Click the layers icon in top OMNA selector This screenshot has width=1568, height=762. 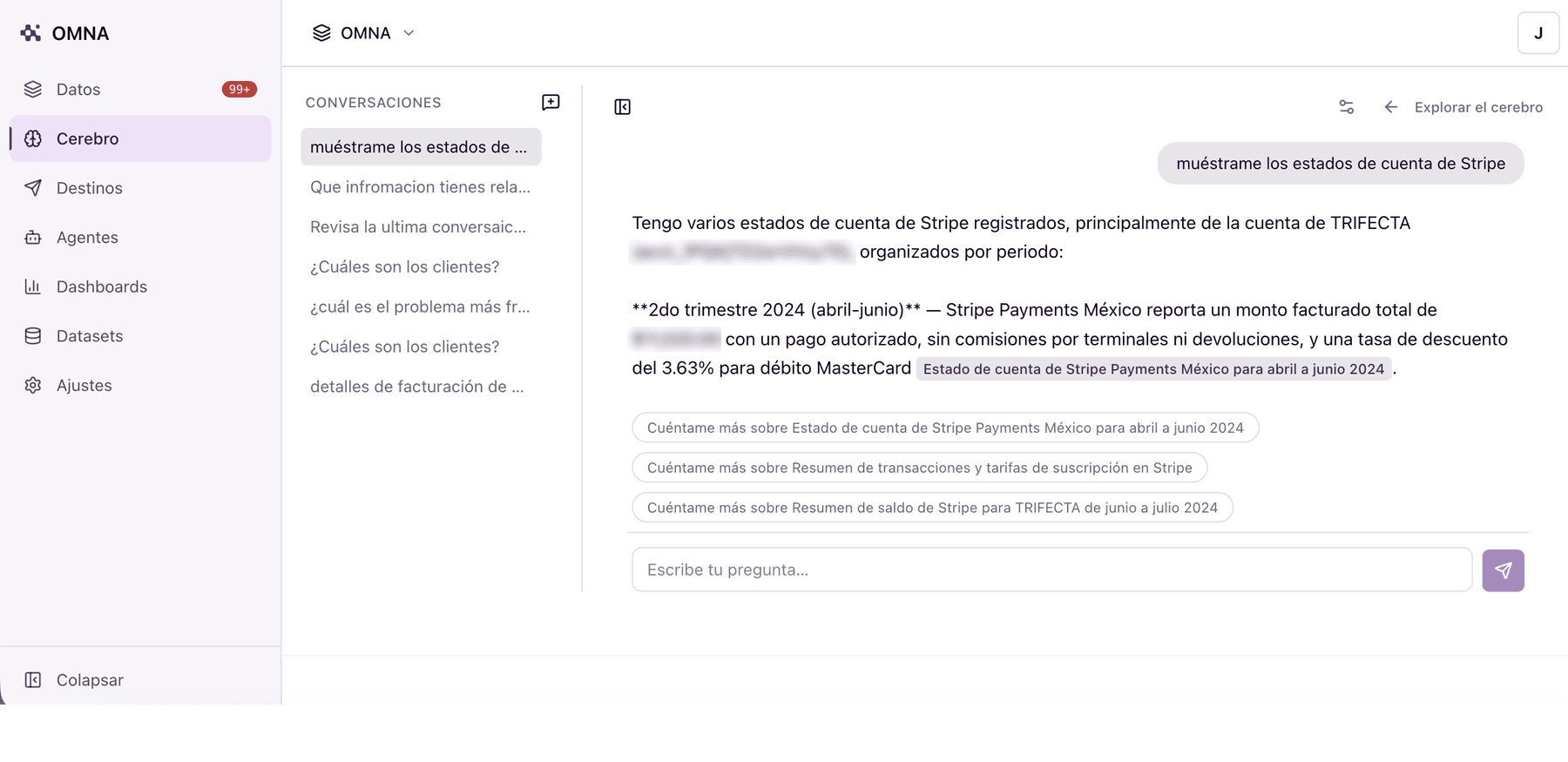[x=321, y=33]
